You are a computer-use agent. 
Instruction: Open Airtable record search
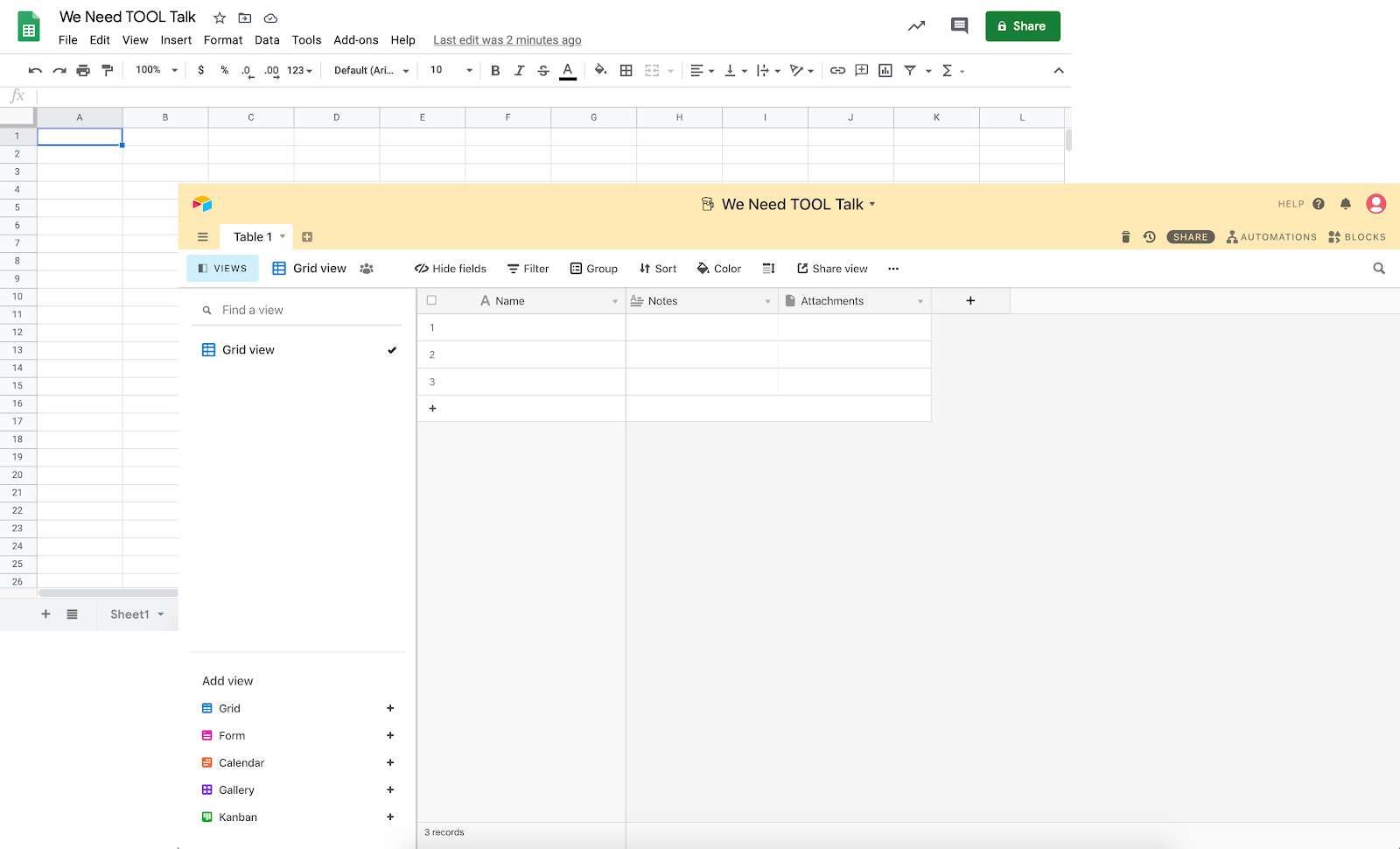[1379, 268]
